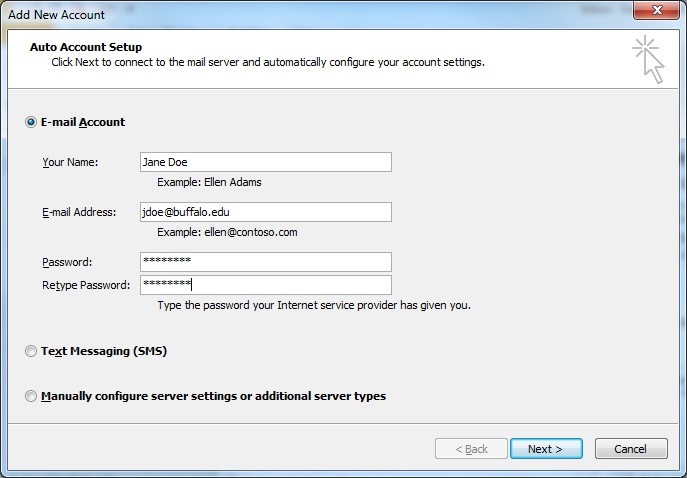Select Manually configure server settings option
687x478 pixels.
coord(31,396)
